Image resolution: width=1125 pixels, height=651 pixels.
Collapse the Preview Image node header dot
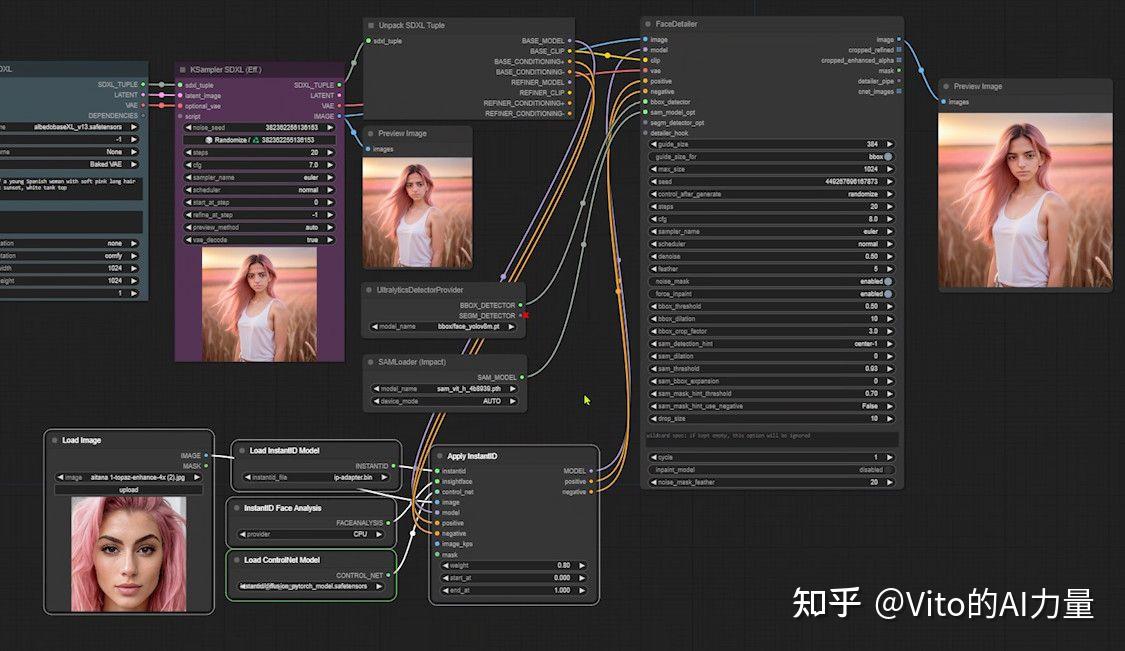(x=369, y=133)
